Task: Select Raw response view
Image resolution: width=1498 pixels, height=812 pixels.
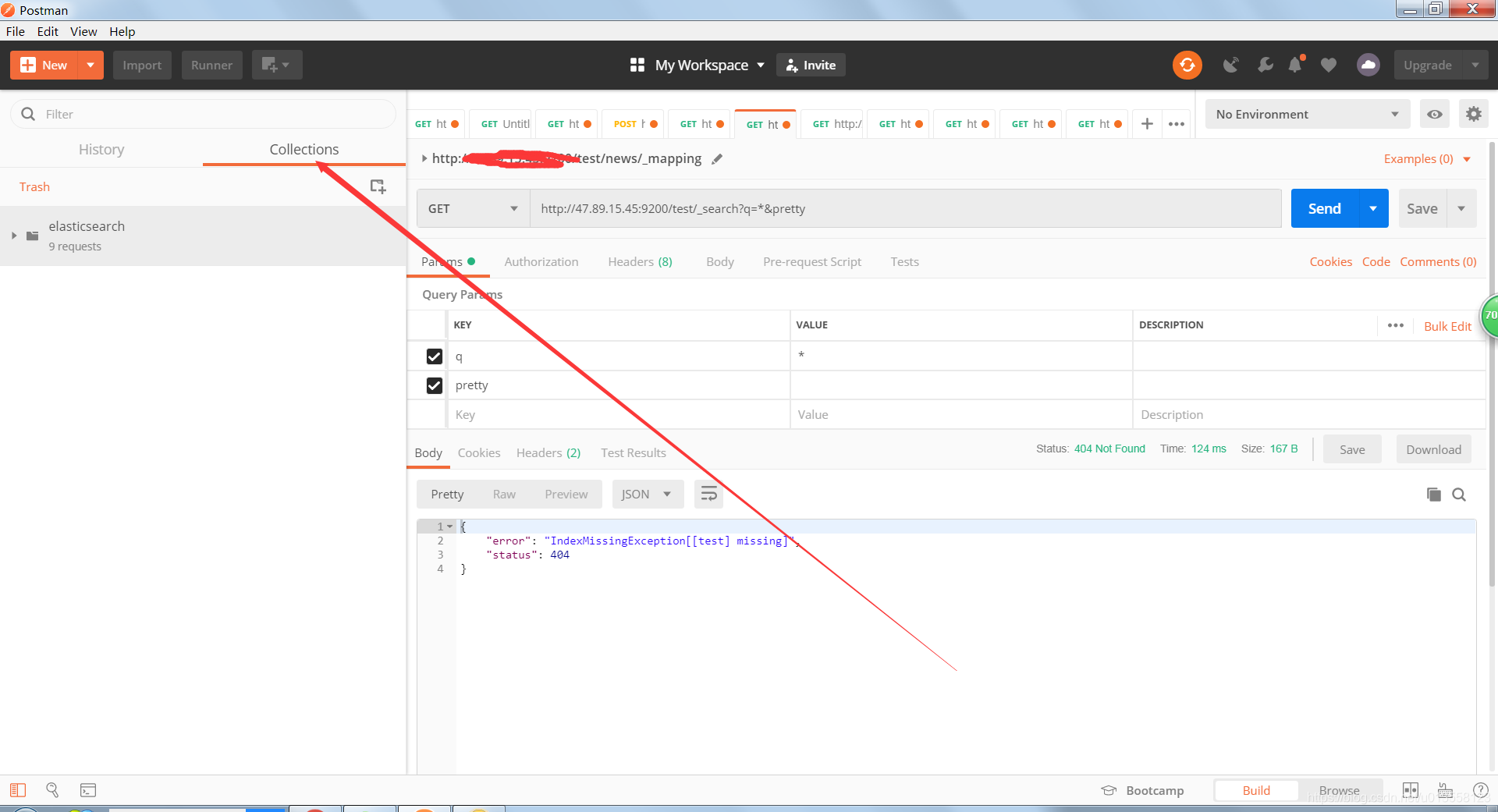Action: pyautogui.click(x=504, y=494)
